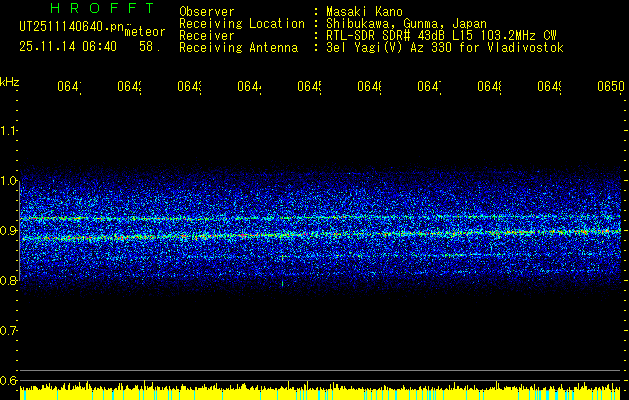Click the 'Receiving Antenna' label
Viewport: 629px width, 400px height.
[238, 48]
